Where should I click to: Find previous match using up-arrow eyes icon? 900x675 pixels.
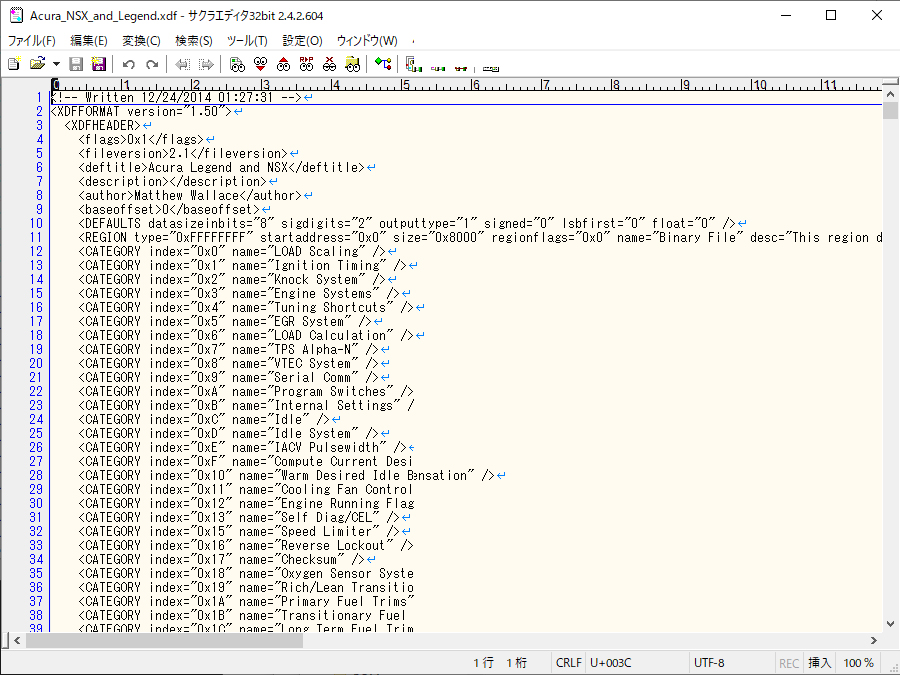283,64
